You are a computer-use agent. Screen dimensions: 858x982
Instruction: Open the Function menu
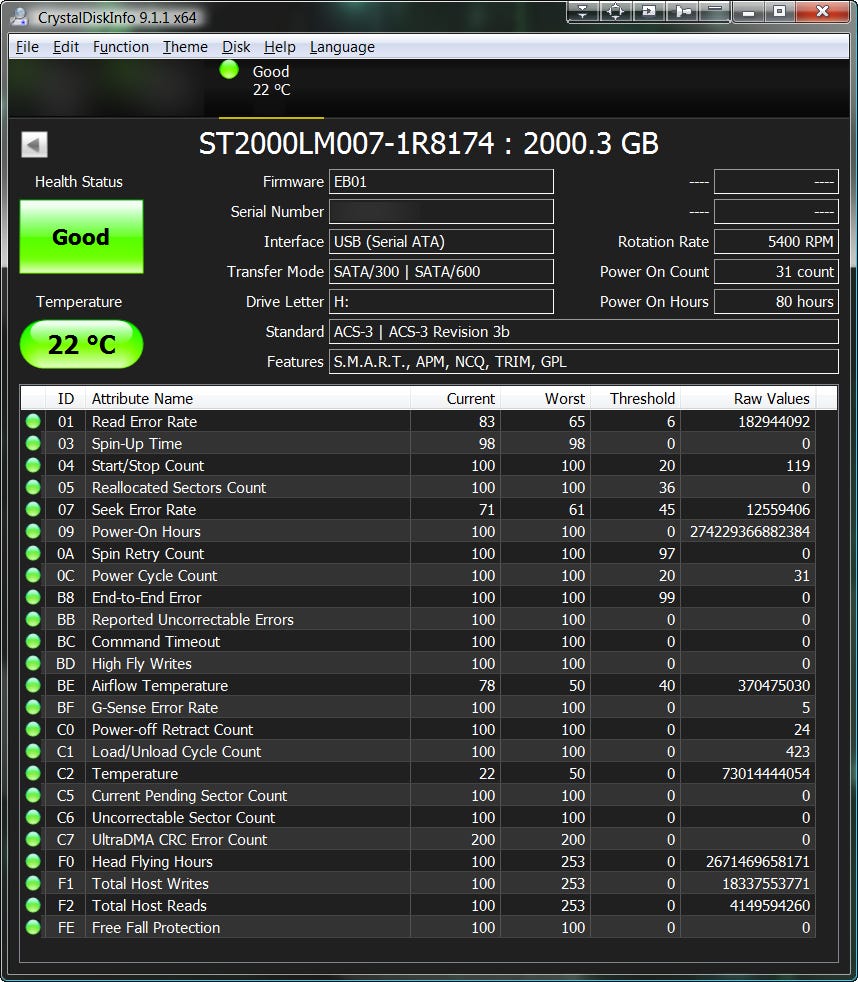[120, 47]
